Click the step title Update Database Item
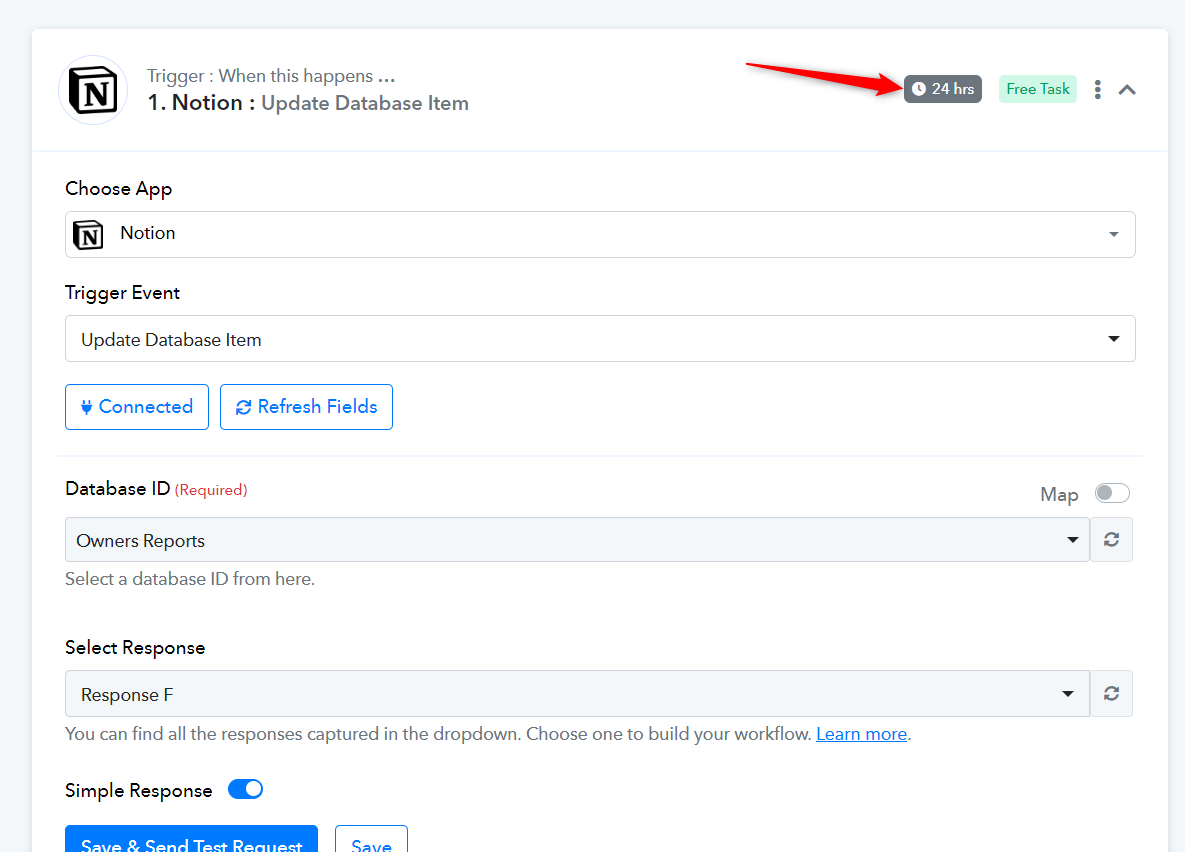This screenshot has width=1185, height=852. [x=365, y=103]
